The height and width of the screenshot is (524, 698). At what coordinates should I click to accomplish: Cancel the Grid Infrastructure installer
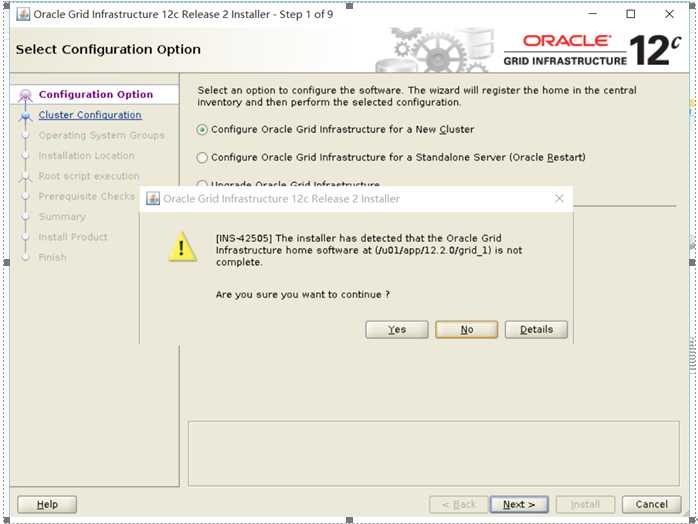(x=652, y=504)
